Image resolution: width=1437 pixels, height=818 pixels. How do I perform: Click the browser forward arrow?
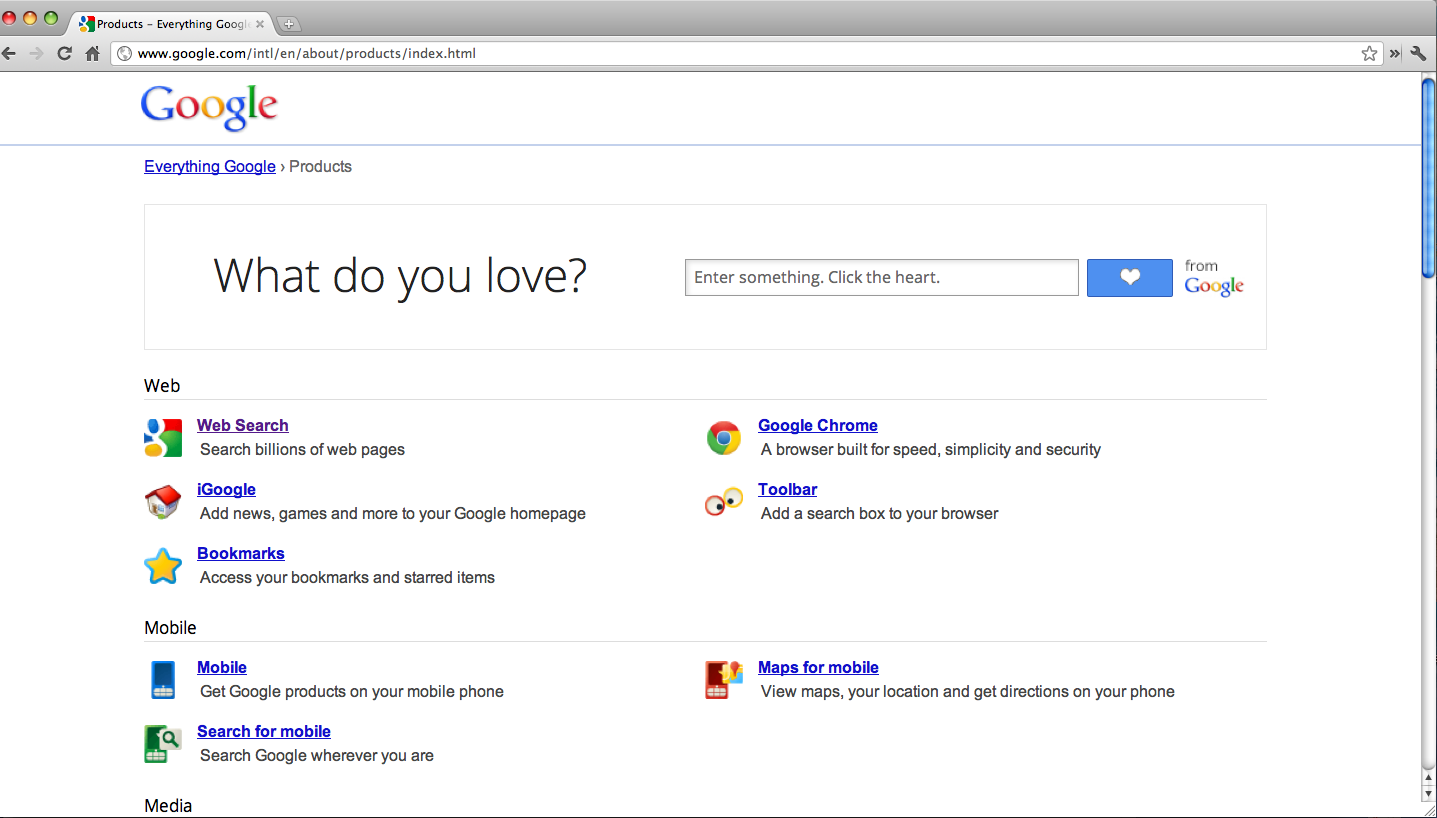37,53
